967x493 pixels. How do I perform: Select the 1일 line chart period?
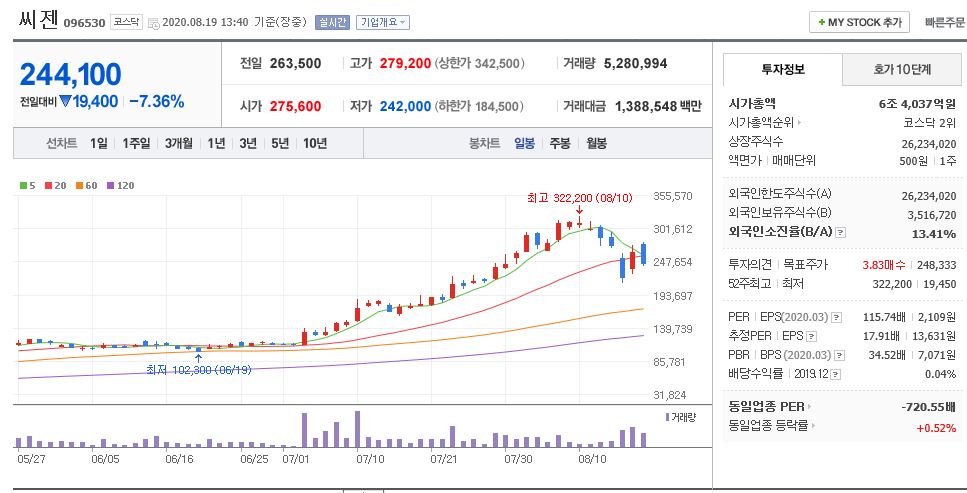pyautogui.click(x=99, y=143)
